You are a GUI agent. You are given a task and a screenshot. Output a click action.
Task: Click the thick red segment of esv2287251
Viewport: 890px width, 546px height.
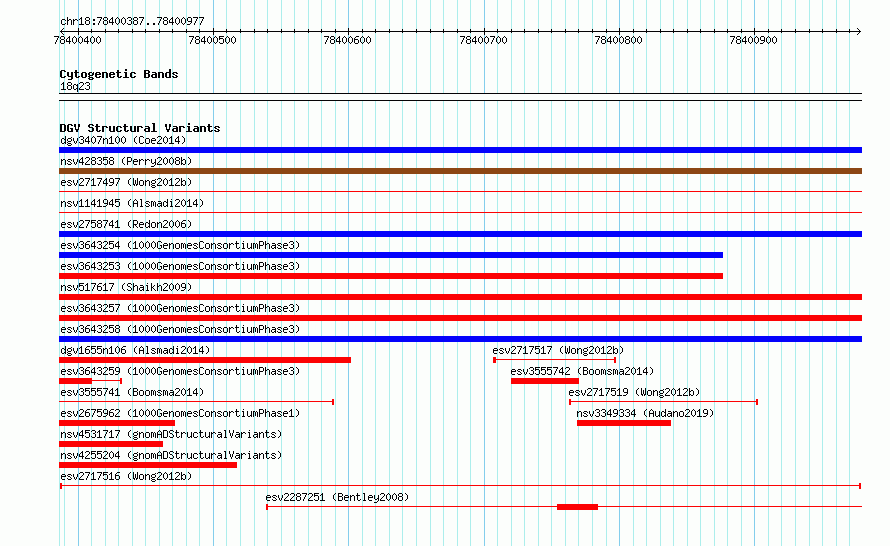coord(577,507)
